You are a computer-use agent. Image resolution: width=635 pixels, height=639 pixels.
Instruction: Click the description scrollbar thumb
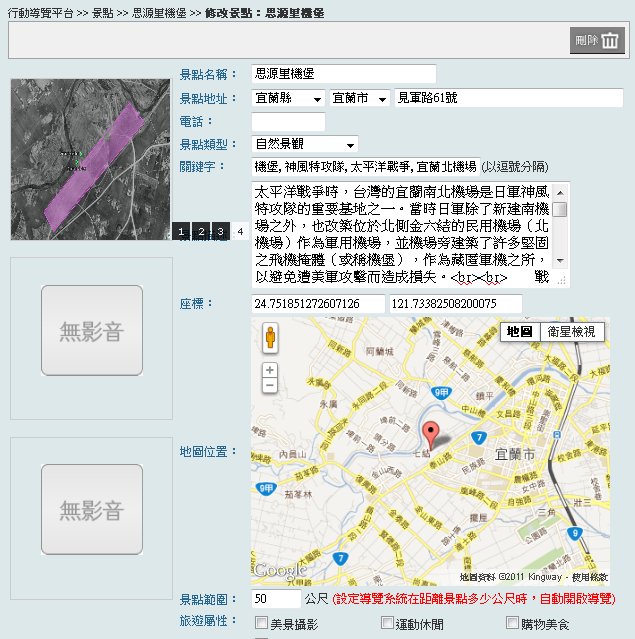560,209
